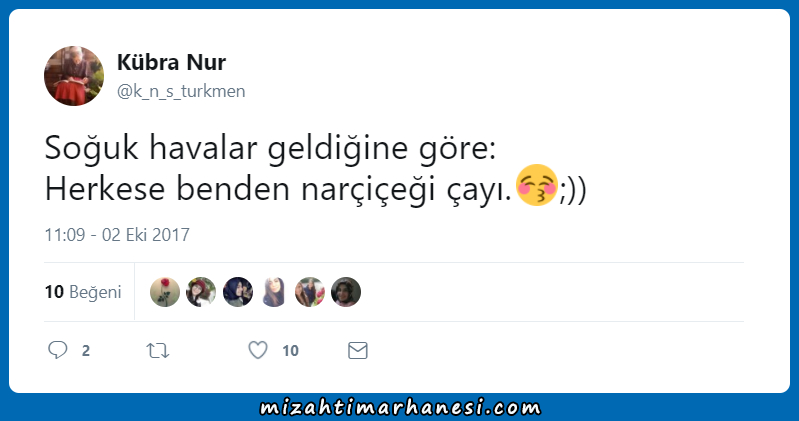This screenshot has width=799, height=421.
Task: Click the tweet text about narçiçeği çayı
Action: point(316,169)
